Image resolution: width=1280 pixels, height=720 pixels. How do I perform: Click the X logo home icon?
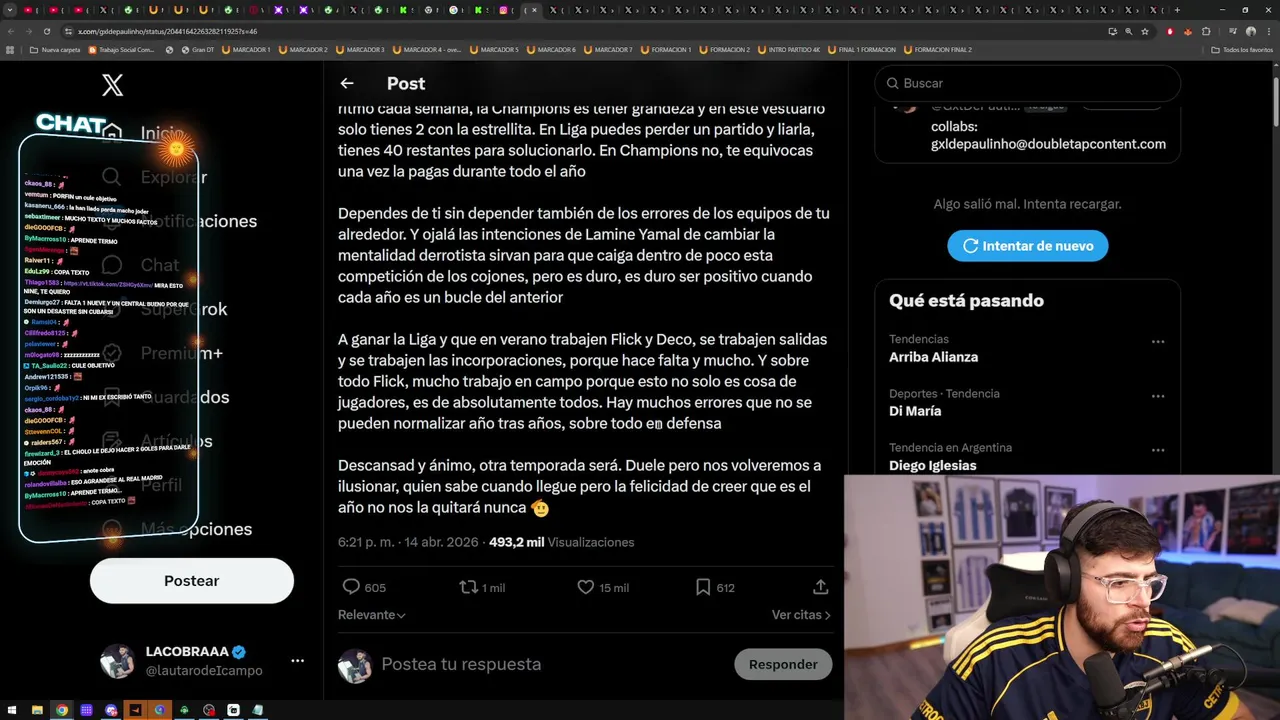pos(113,85)
